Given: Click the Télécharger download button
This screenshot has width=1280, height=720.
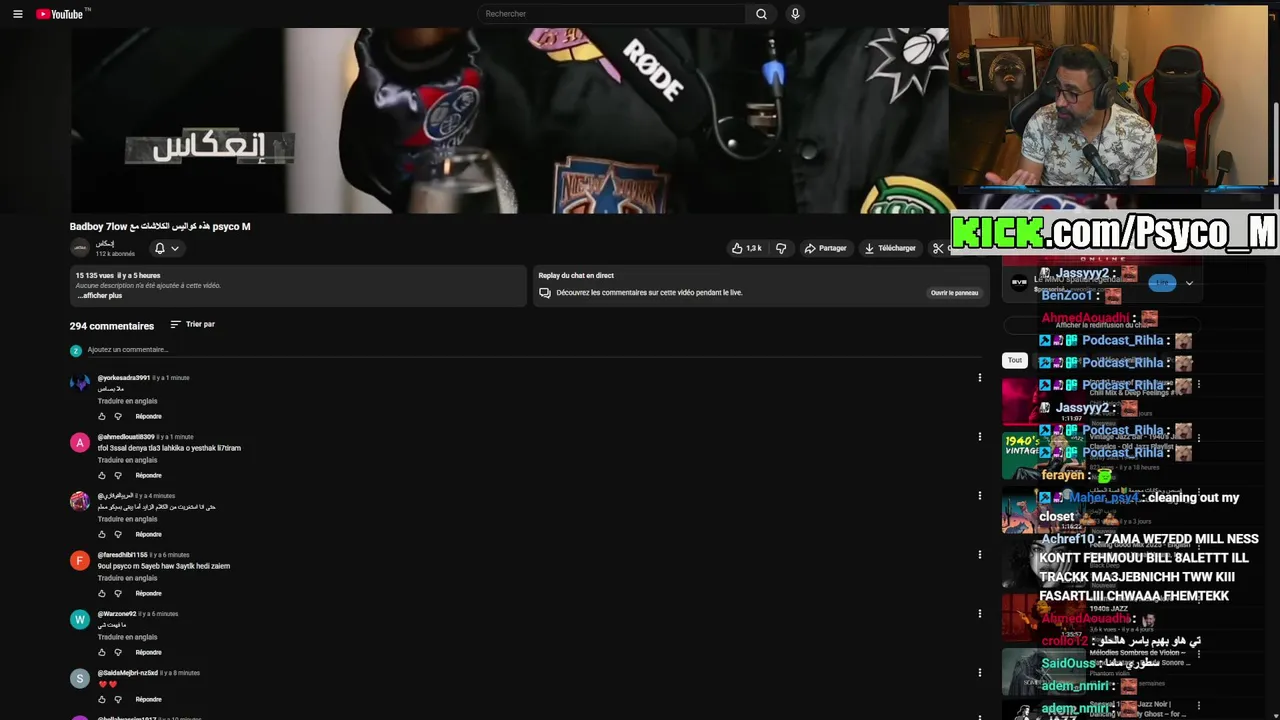Looking at the screenshot, I should point(890,248).
